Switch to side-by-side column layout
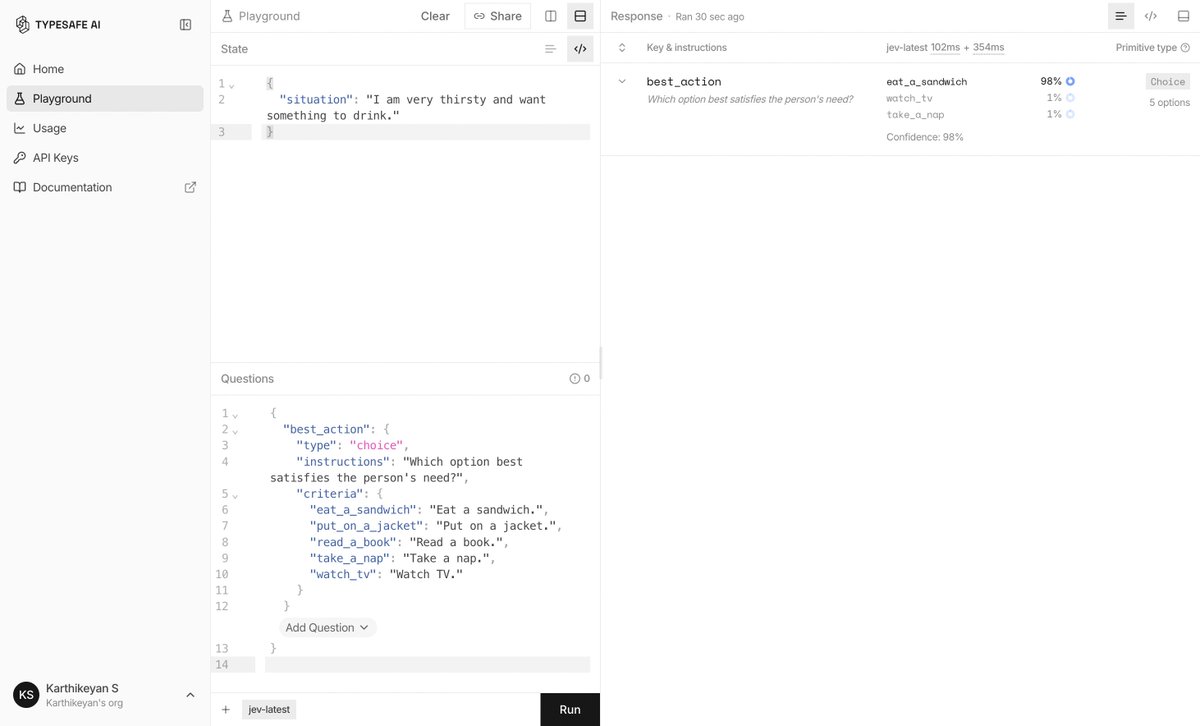The image size is (1200, 726). point(551,16)
